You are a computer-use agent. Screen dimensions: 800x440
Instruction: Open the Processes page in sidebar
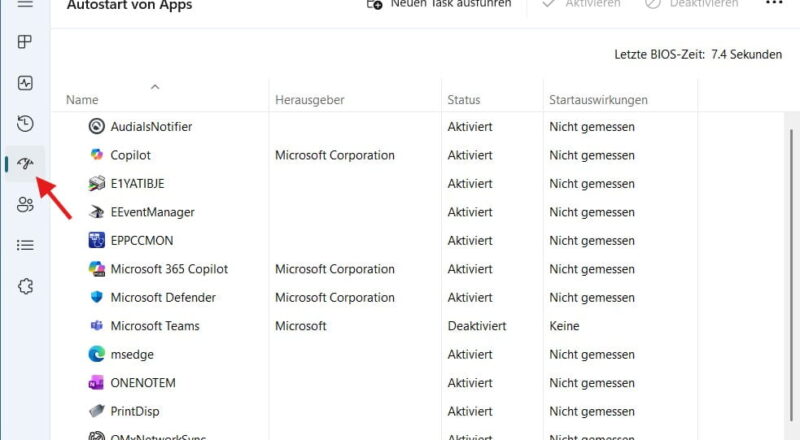tap(24, 42)
